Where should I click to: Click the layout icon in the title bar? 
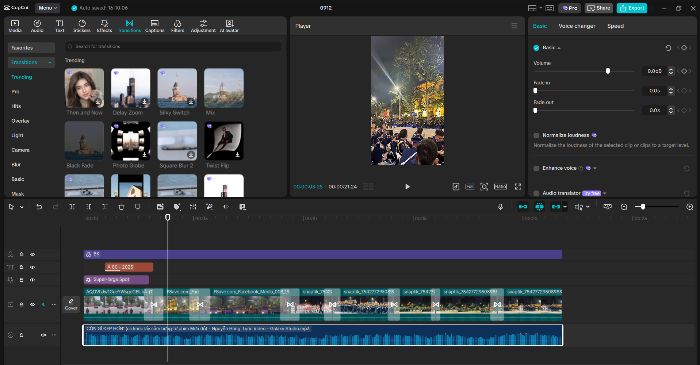(532, 8)
